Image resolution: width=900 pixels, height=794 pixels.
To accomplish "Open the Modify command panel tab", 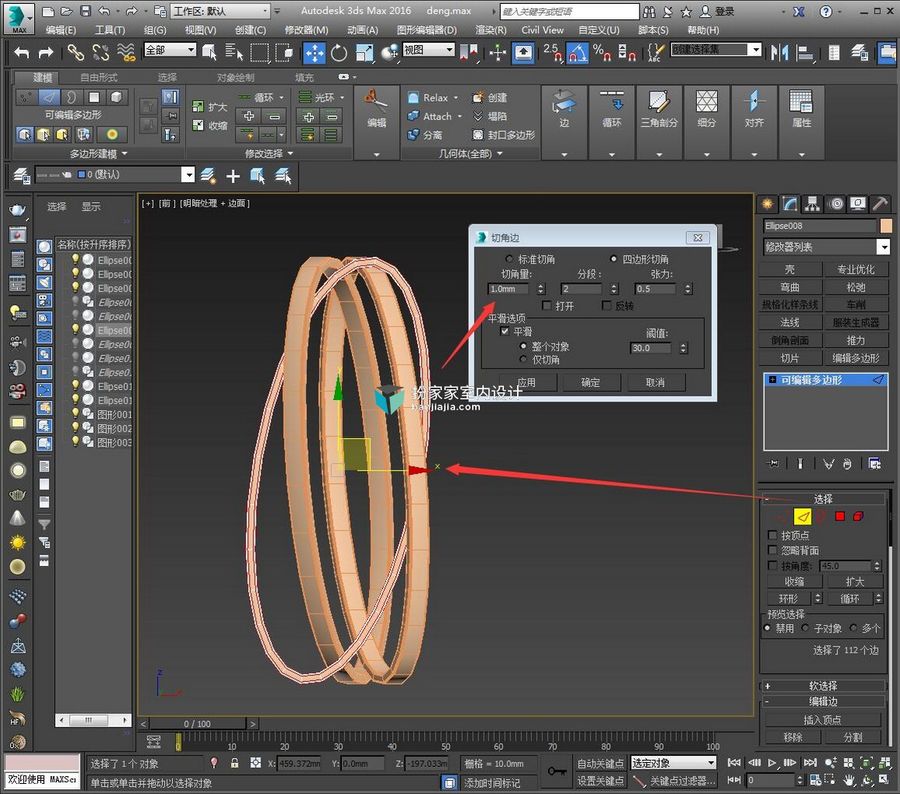I will (790, 204).
